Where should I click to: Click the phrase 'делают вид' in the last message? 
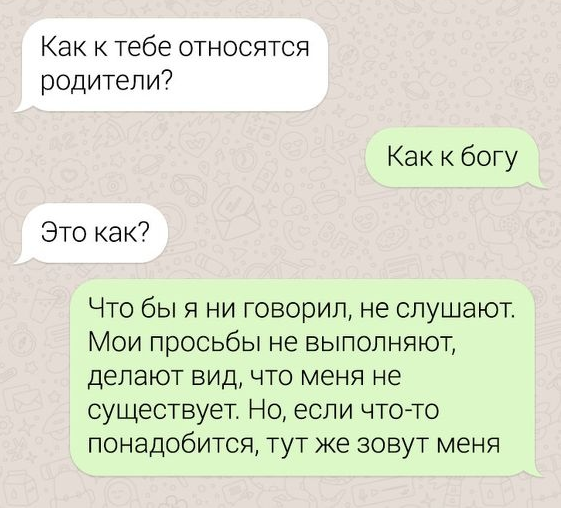click(163, 377)
